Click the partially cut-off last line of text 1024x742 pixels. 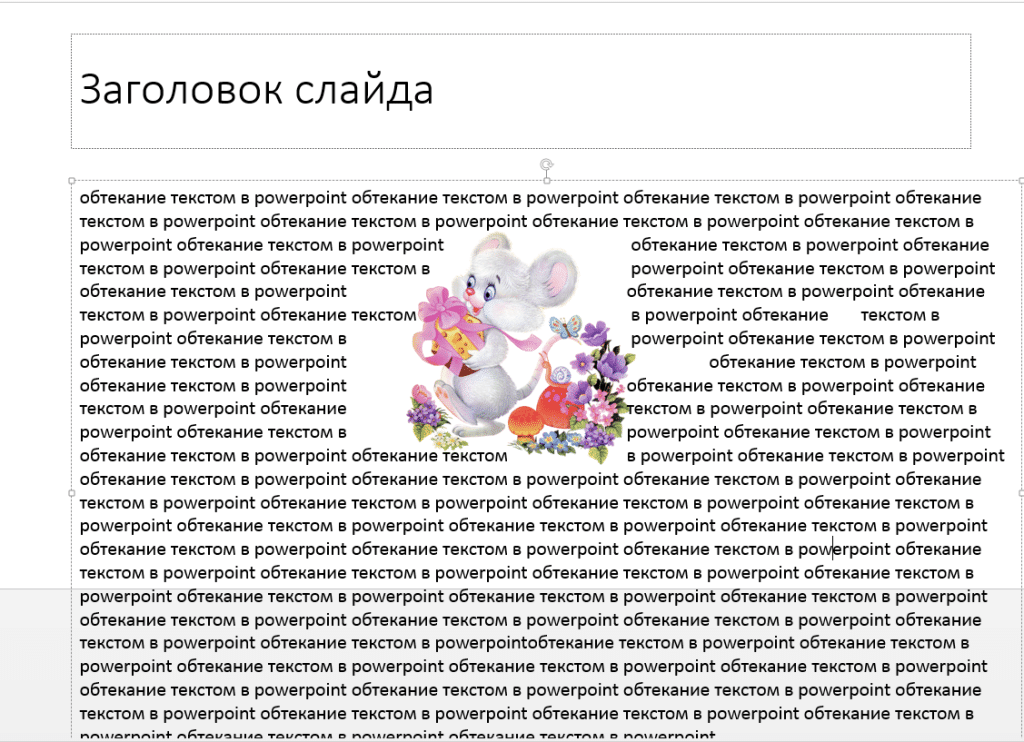point(398,735)
